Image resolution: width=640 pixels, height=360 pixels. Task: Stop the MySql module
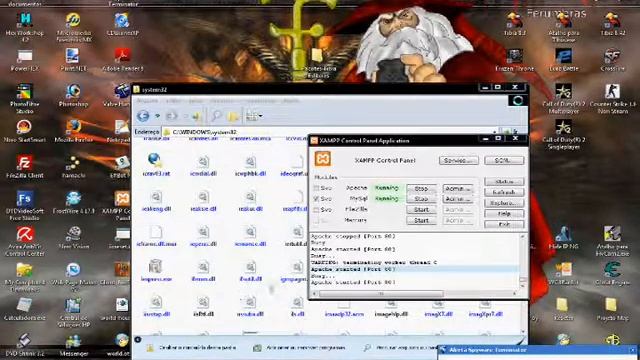[421, 199]
